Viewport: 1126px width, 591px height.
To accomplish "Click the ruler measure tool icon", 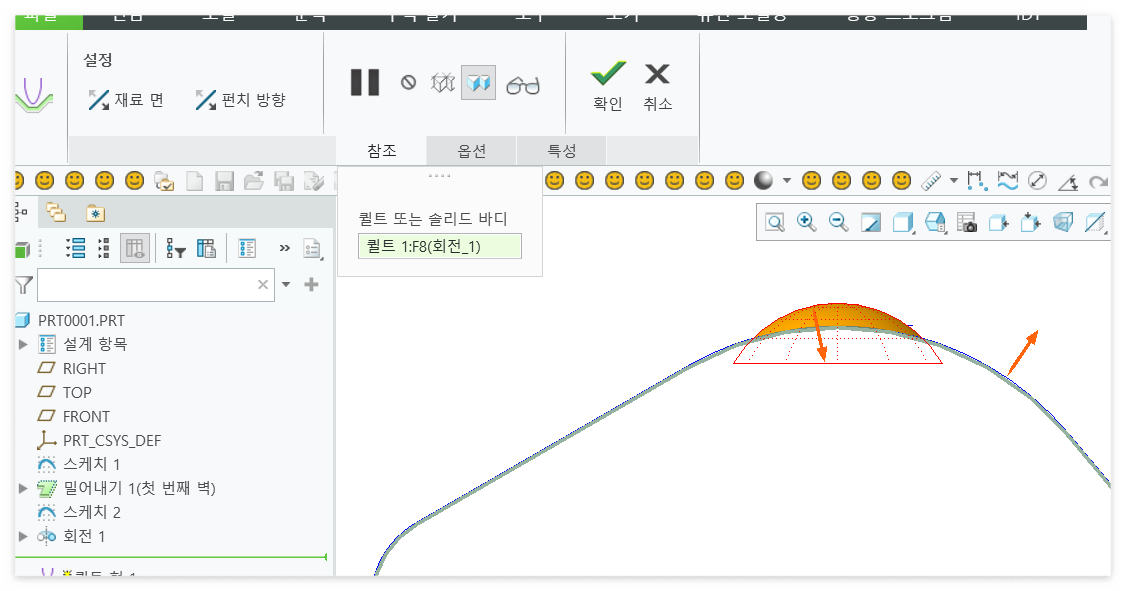I will coord(931,181).
